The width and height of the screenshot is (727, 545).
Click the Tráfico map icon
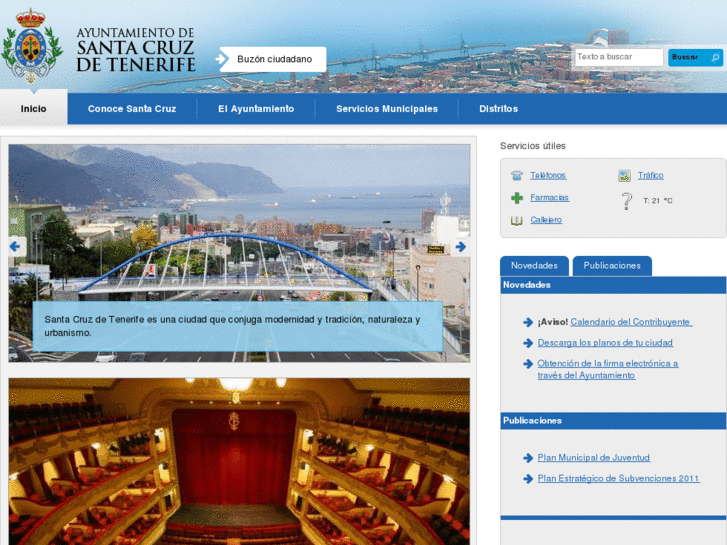(625, 175)
